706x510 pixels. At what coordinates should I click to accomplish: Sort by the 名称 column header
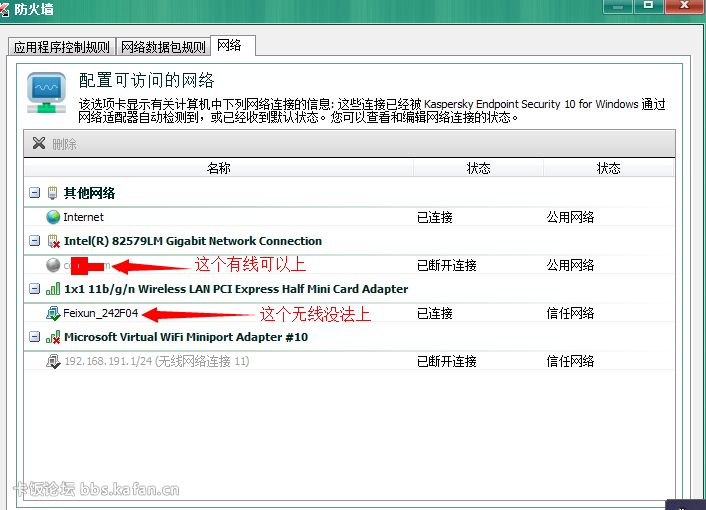pyautogui.click(x=218, y=168)
